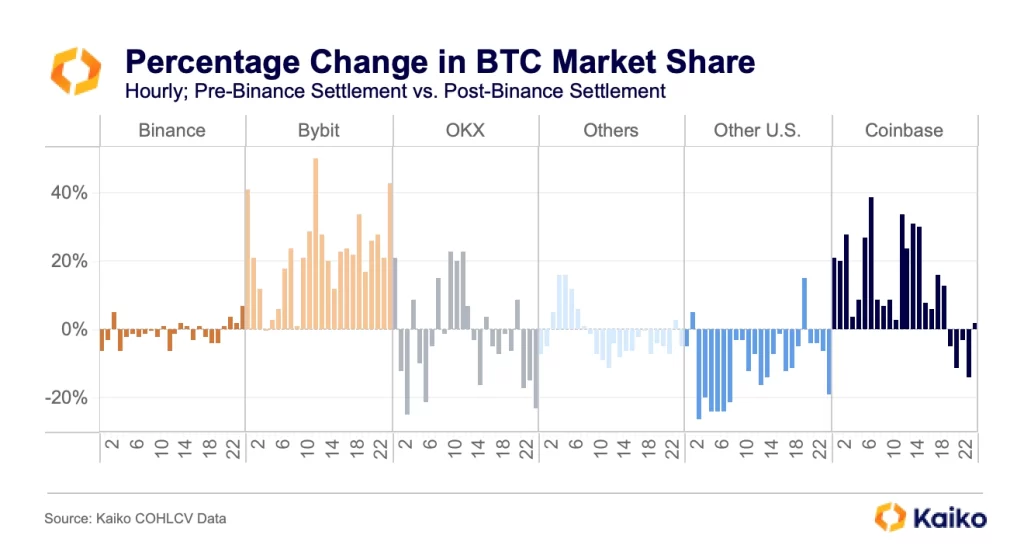The width and height of the screenshot is (1024, 559).
Task: Click the Kaiko logo icon in the footer
Action: [x=890, y=516]
